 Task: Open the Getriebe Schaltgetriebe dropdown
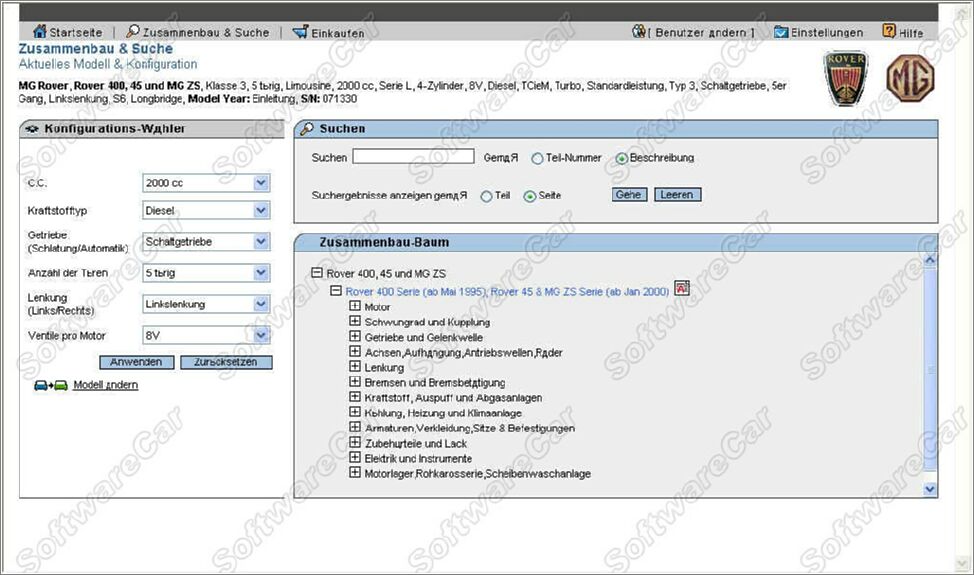(x=261, y=241)
